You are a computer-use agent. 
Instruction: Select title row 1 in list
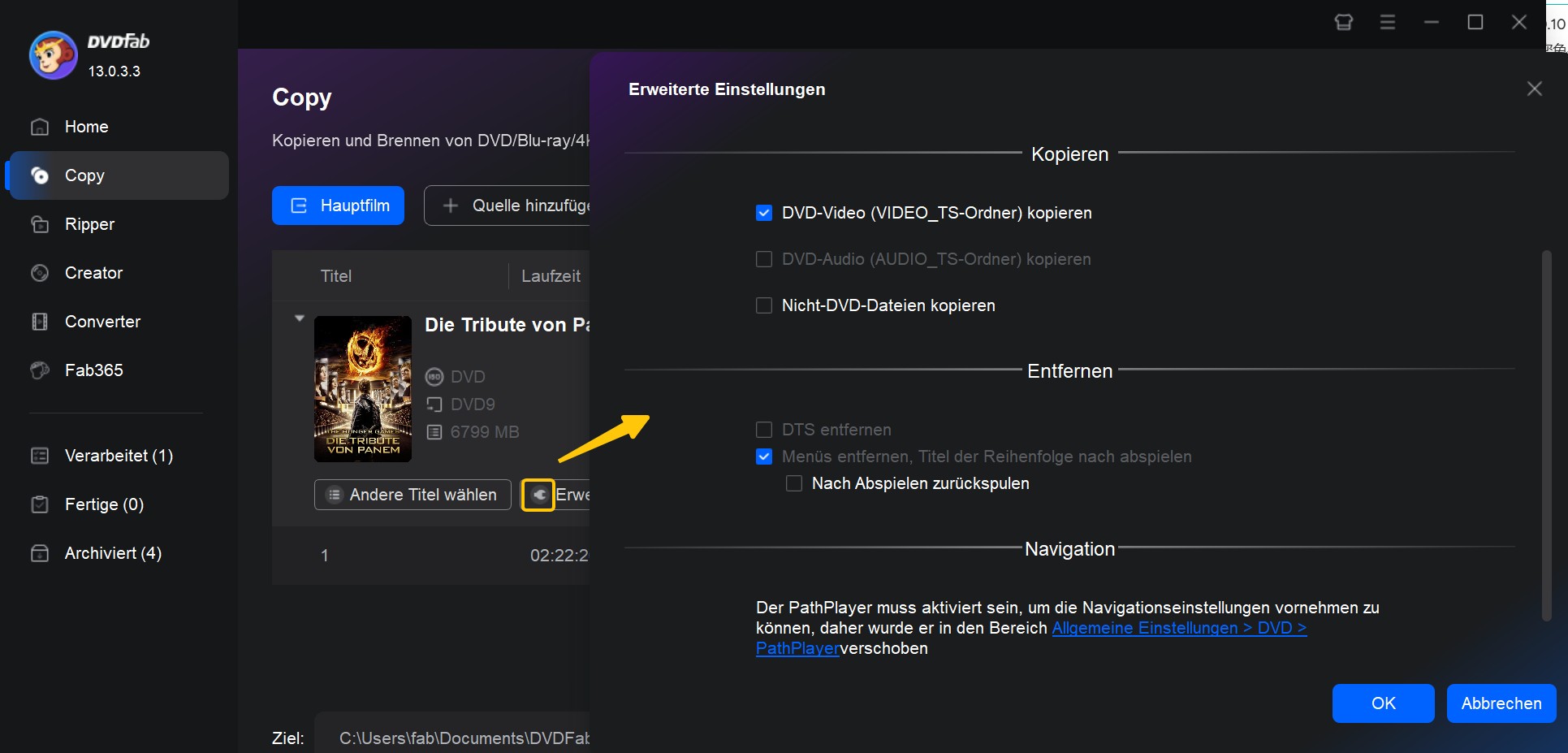(431, 556)
